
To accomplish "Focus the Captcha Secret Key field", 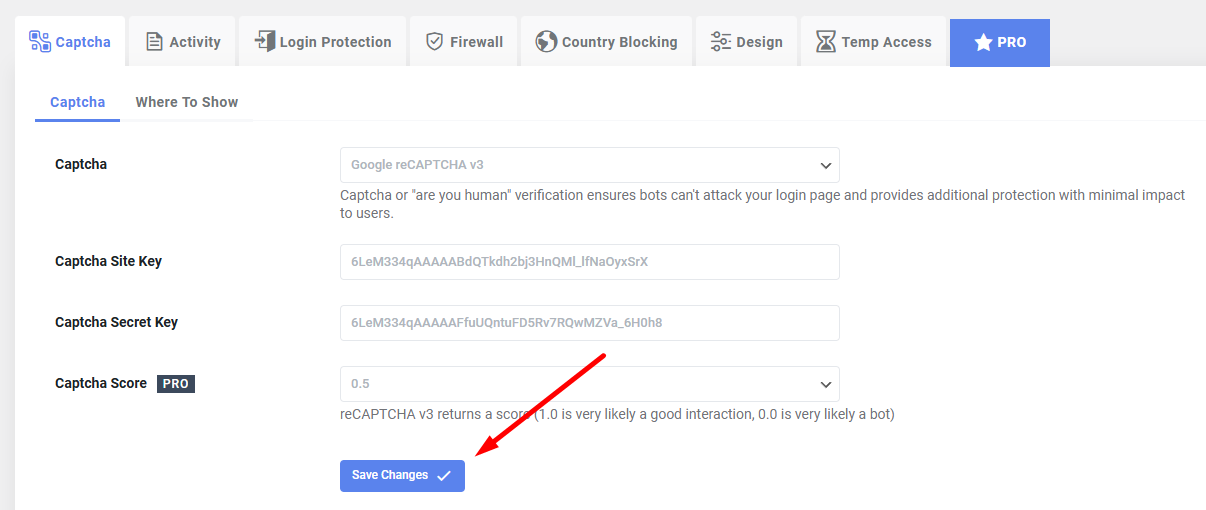I will point(588,323).
